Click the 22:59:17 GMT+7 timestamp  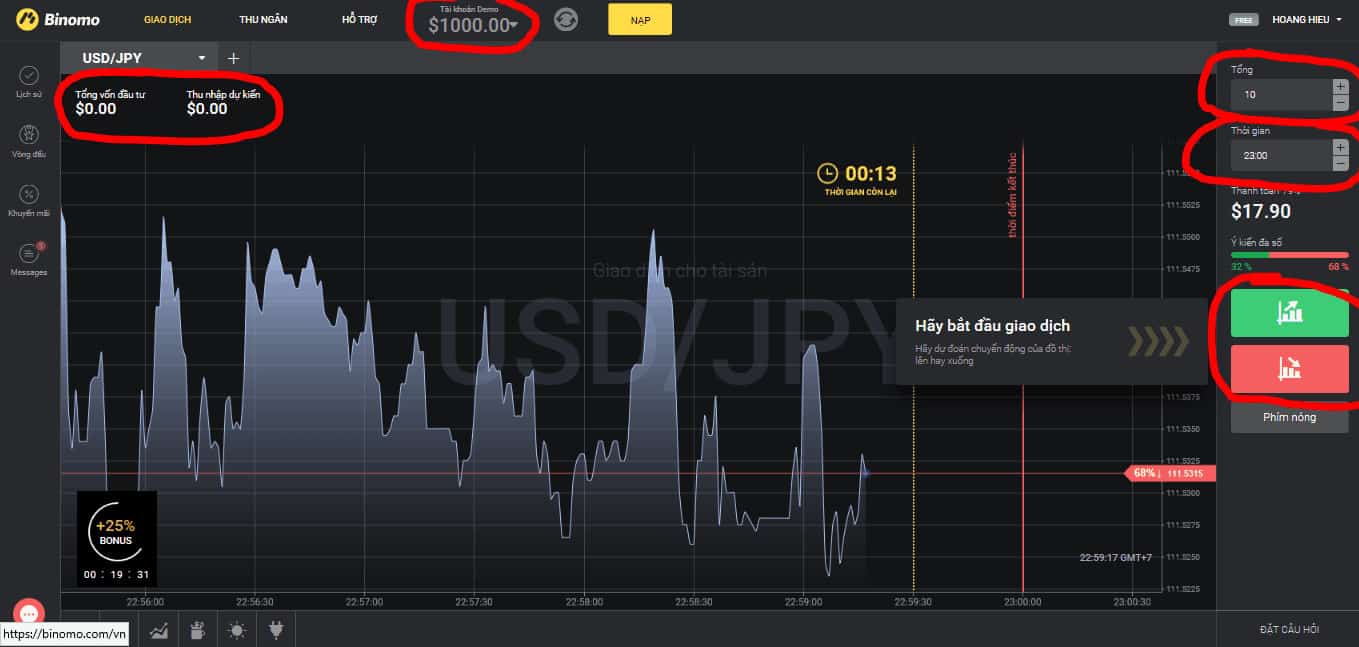coord(1116,558)
